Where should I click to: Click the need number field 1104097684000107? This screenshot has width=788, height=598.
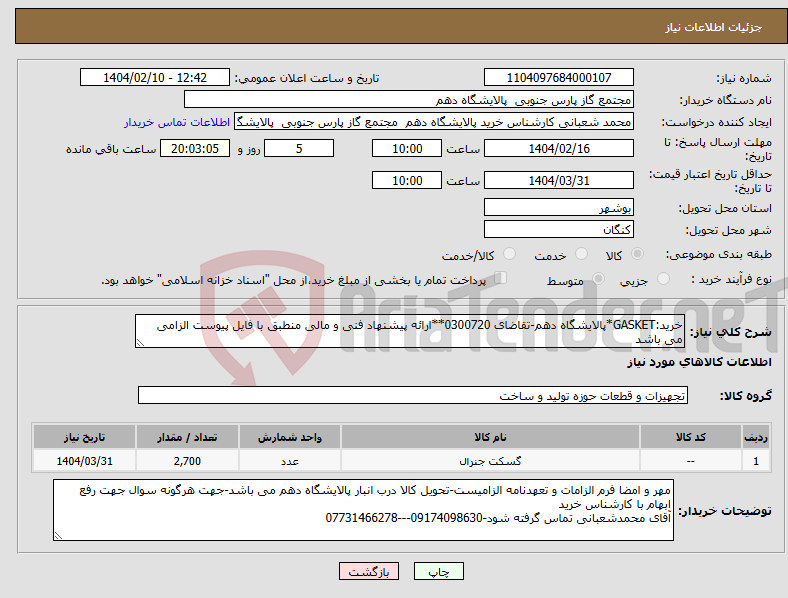pos(559,77)
